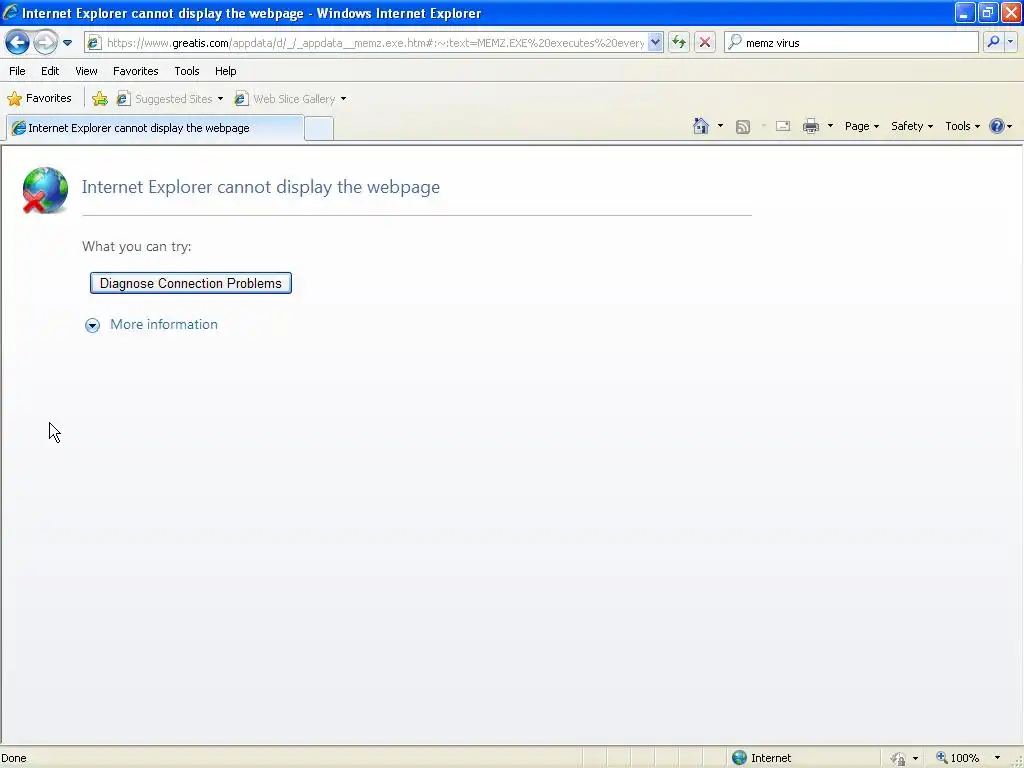The image size is (1024, 768).
Task: Click the Internet security zone in status bar
Action: pos(761,758)
